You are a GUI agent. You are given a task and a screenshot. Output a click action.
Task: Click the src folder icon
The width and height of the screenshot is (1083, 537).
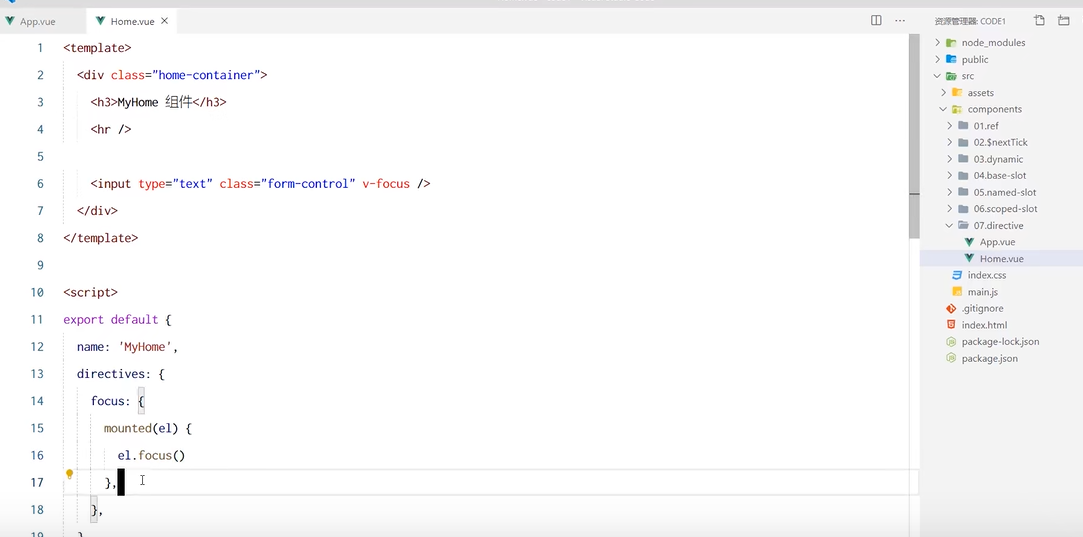tap(951, 75)
